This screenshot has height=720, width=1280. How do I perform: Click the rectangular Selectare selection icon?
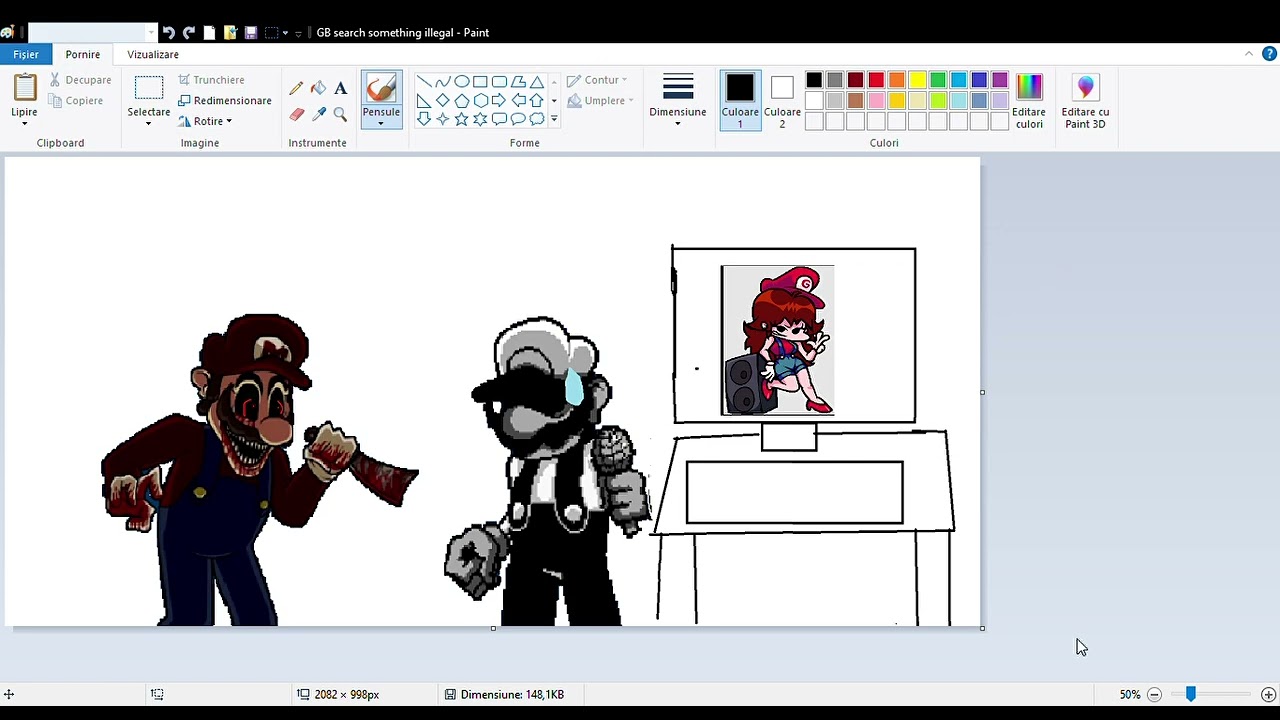point(149,88)
